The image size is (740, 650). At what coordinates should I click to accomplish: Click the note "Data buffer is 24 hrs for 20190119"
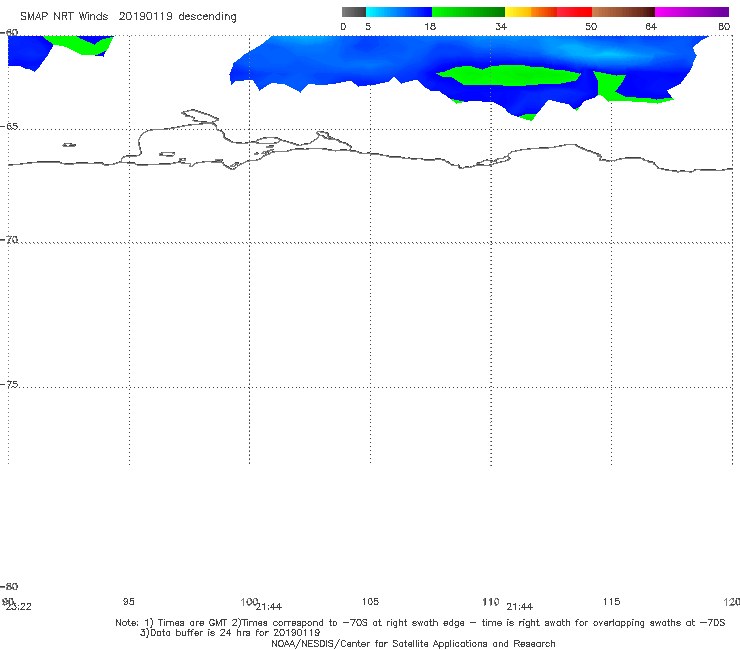coord(230,633)
